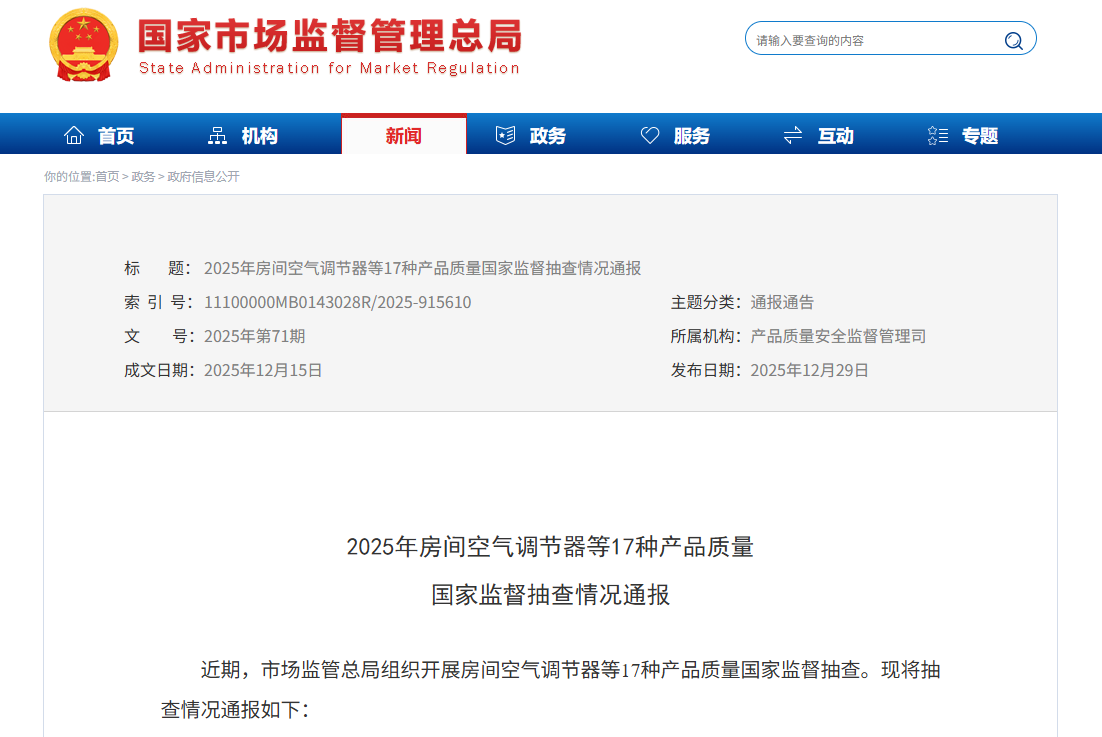This screenshot has width=1102, height=737.
Task: Click the home icon beside 首页
Action: click(x=74, y=133)
